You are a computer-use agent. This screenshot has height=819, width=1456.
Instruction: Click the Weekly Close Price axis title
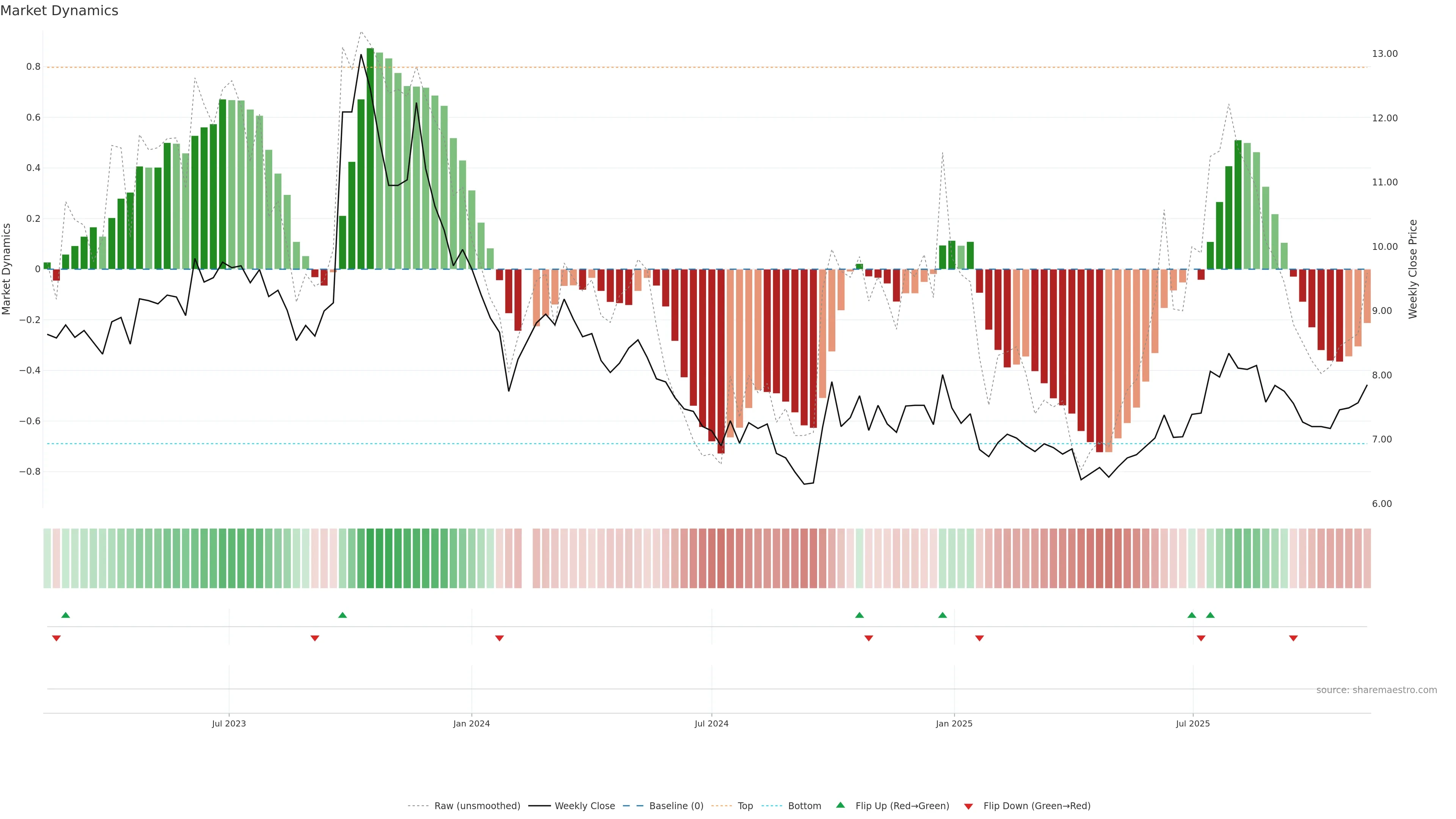1412,269
